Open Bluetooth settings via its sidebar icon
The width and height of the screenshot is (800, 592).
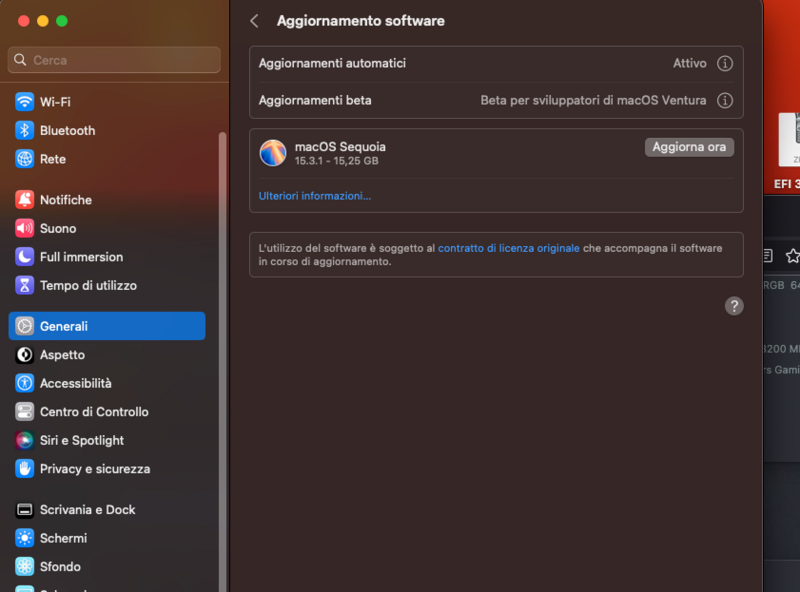coord(22,130)
